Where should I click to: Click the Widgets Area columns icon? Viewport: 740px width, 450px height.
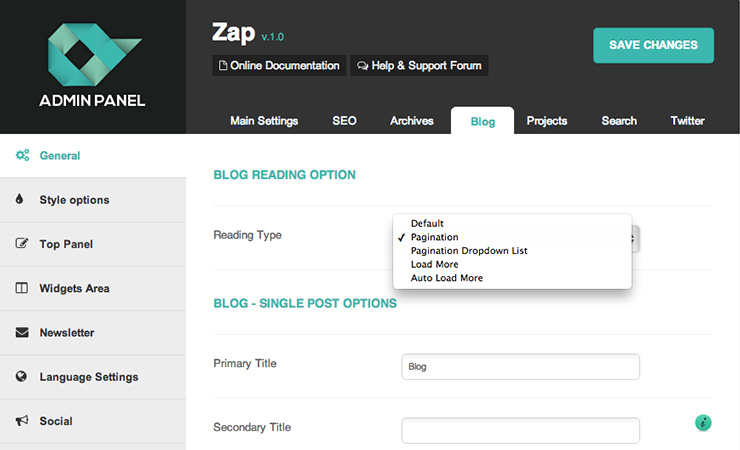pyautogui.click(x=22, y=288)
